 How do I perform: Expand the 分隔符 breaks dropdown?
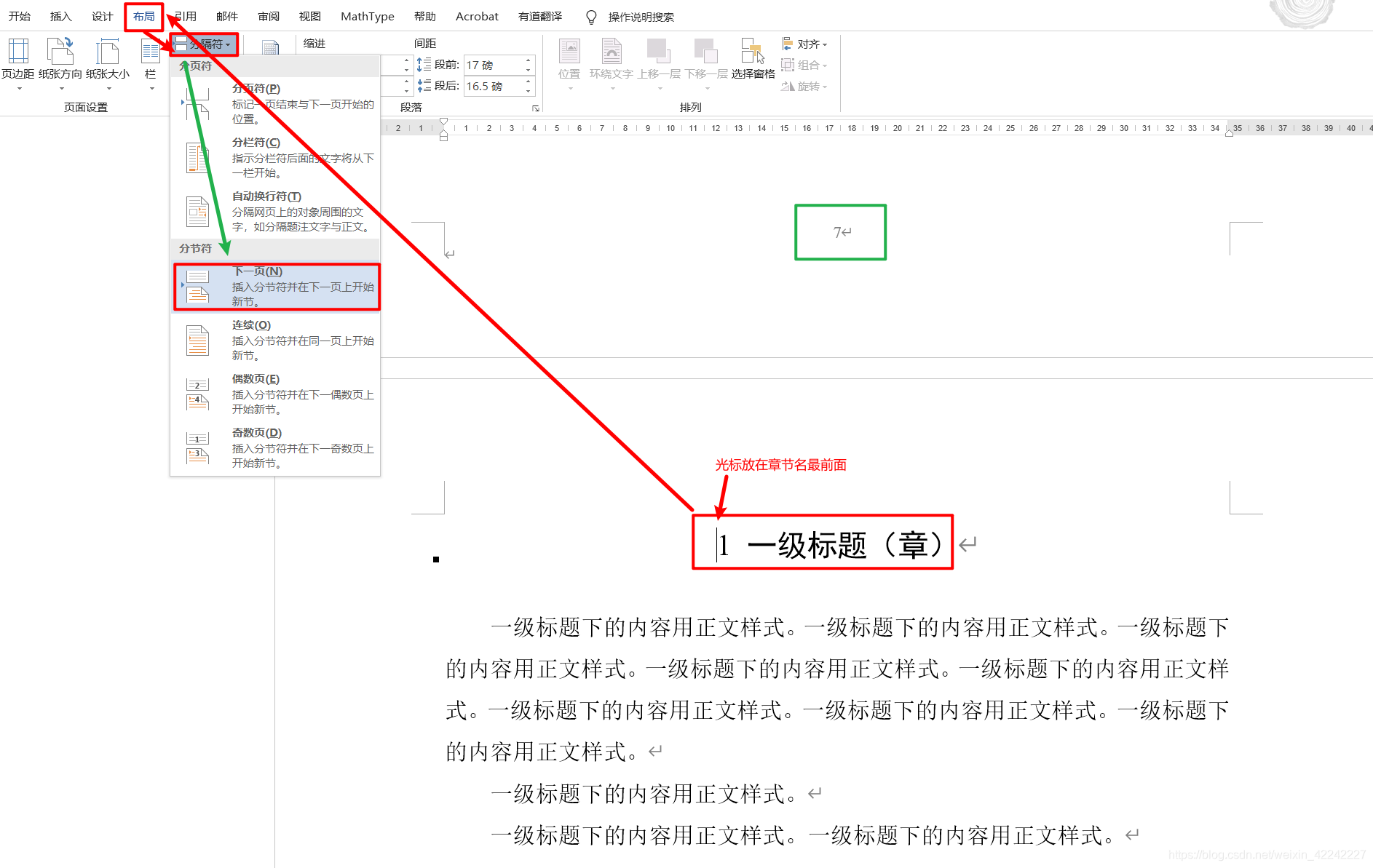[x=204, y=44]
